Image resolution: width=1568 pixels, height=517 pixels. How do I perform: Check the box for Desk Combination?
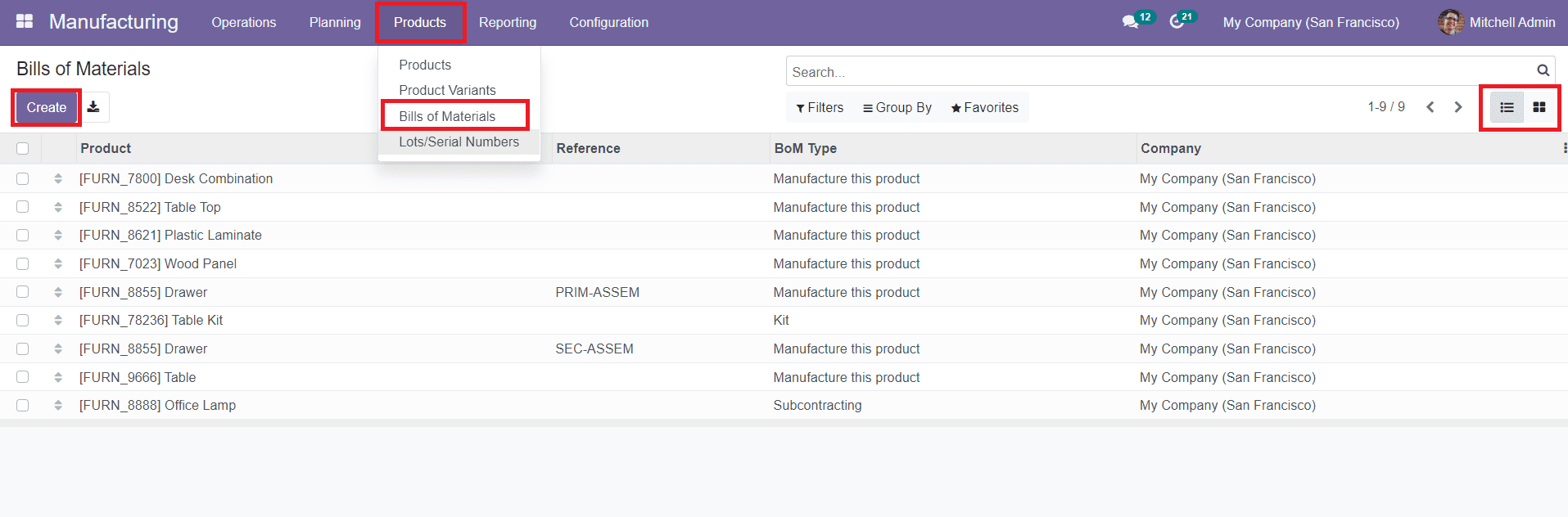pyautogui.click(x=22, y=178)
